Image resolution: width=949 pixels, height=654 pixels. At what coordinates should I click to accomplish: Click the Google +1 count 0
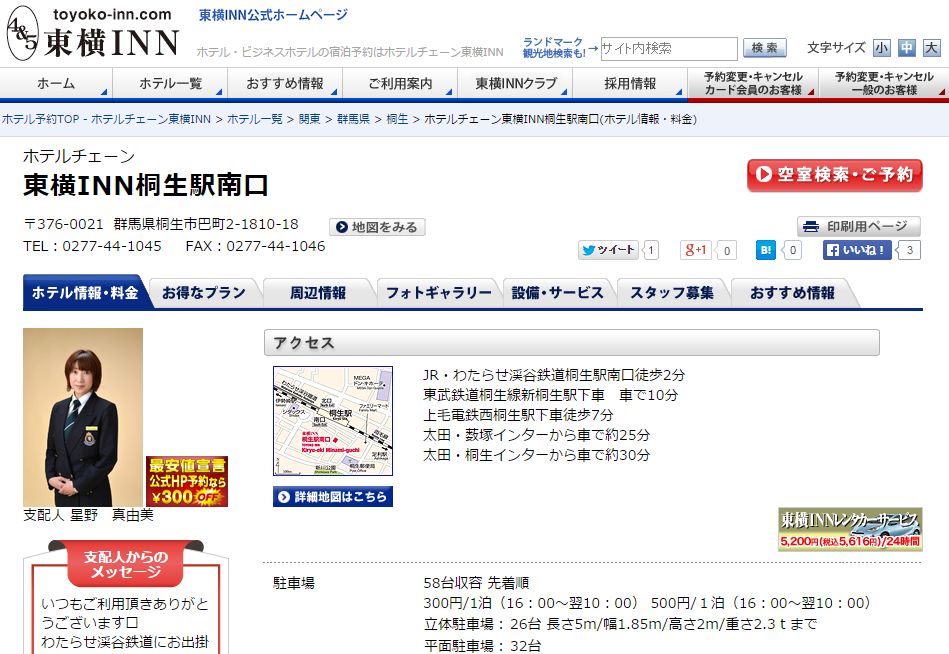coord(727,250)
